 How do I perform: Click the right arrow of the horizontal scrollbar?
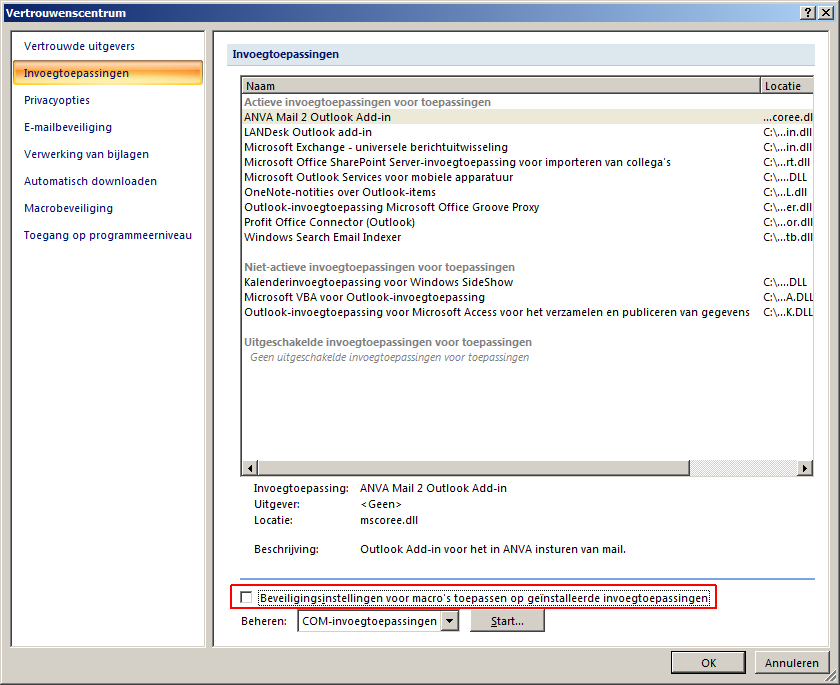(805, 467)
